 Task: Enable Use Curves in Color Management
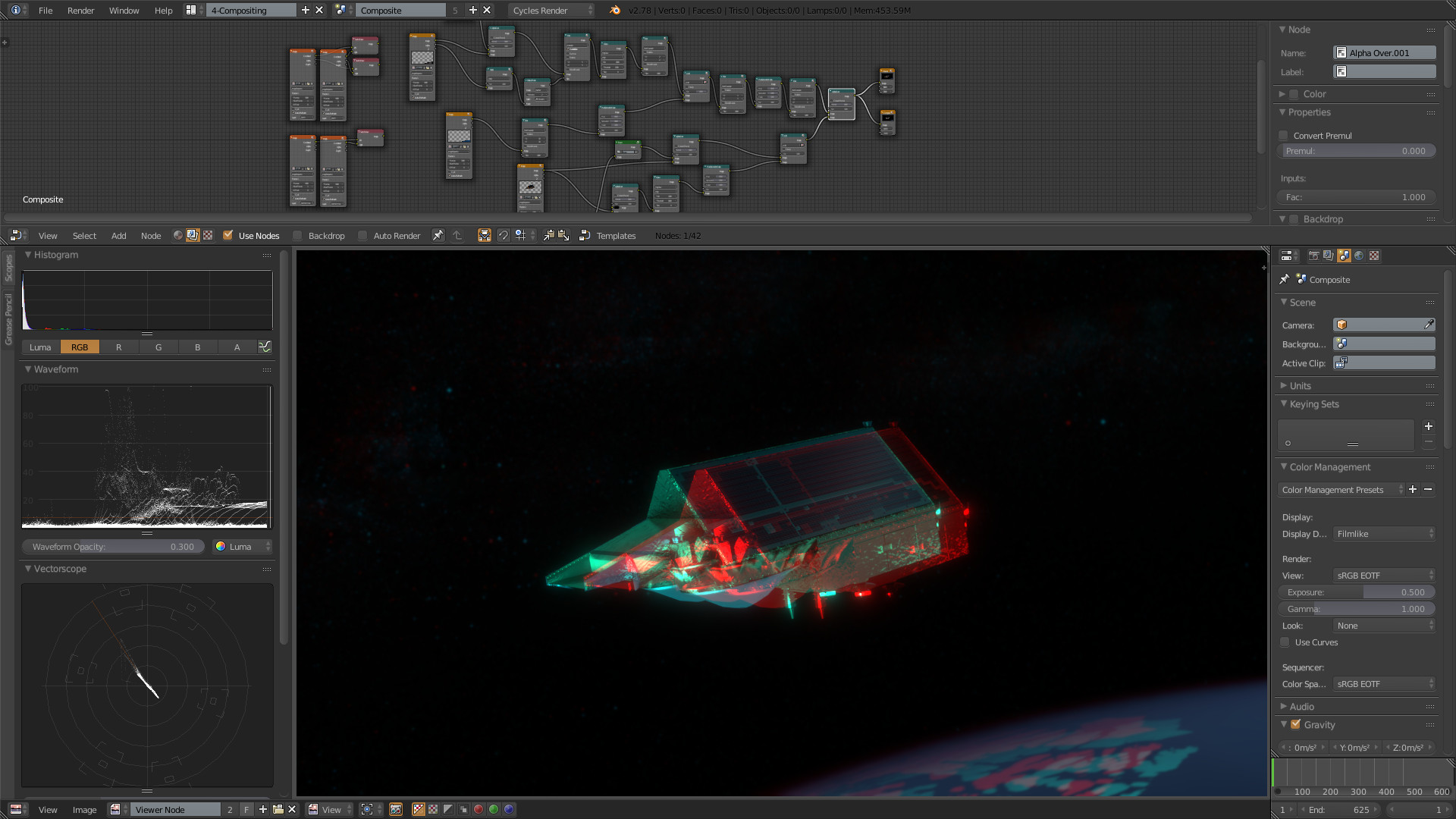[x=1288, y=641]
